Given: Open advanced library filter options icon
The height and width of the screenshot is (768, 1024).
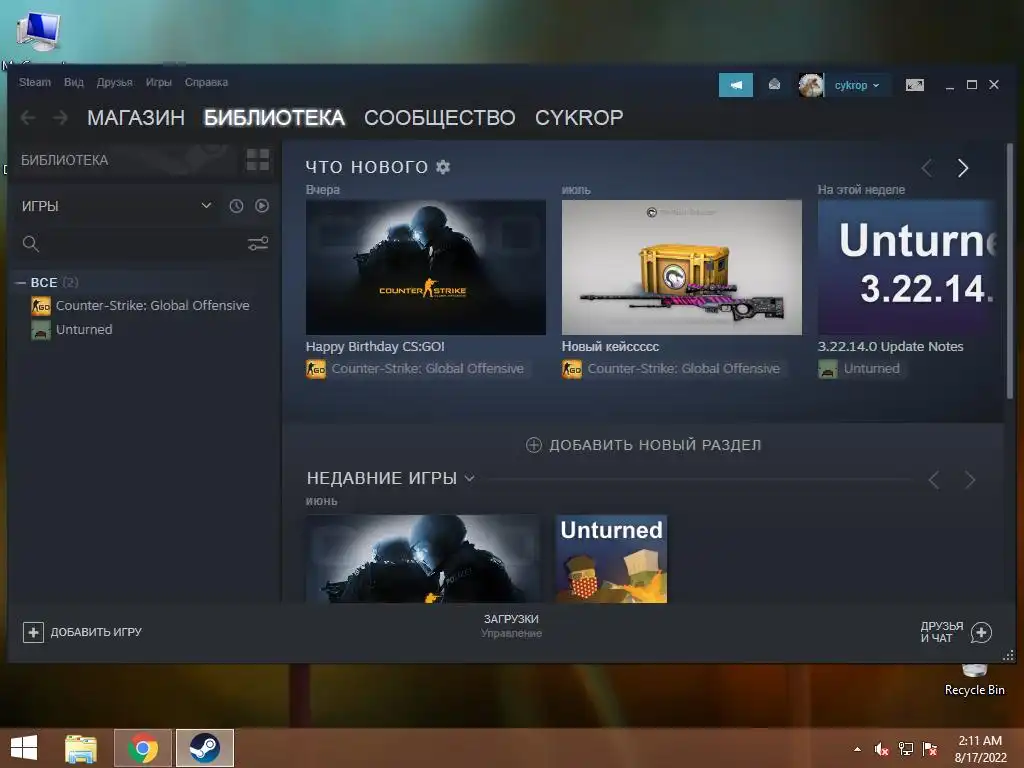Looking at the screenshot, I should [x=258, y=244].
